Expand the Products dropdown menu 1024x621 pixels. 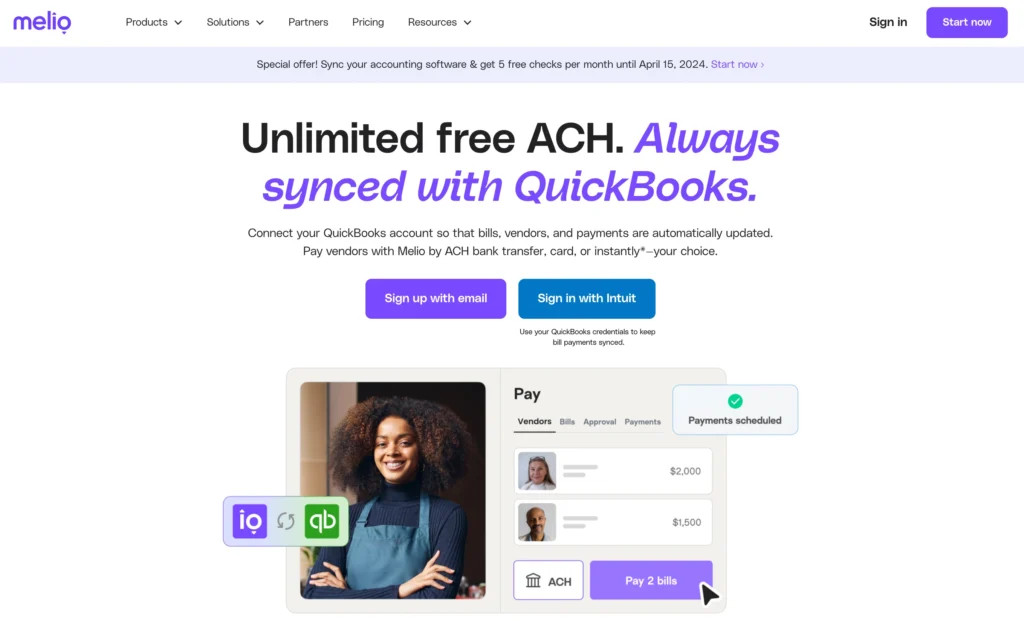153,22
